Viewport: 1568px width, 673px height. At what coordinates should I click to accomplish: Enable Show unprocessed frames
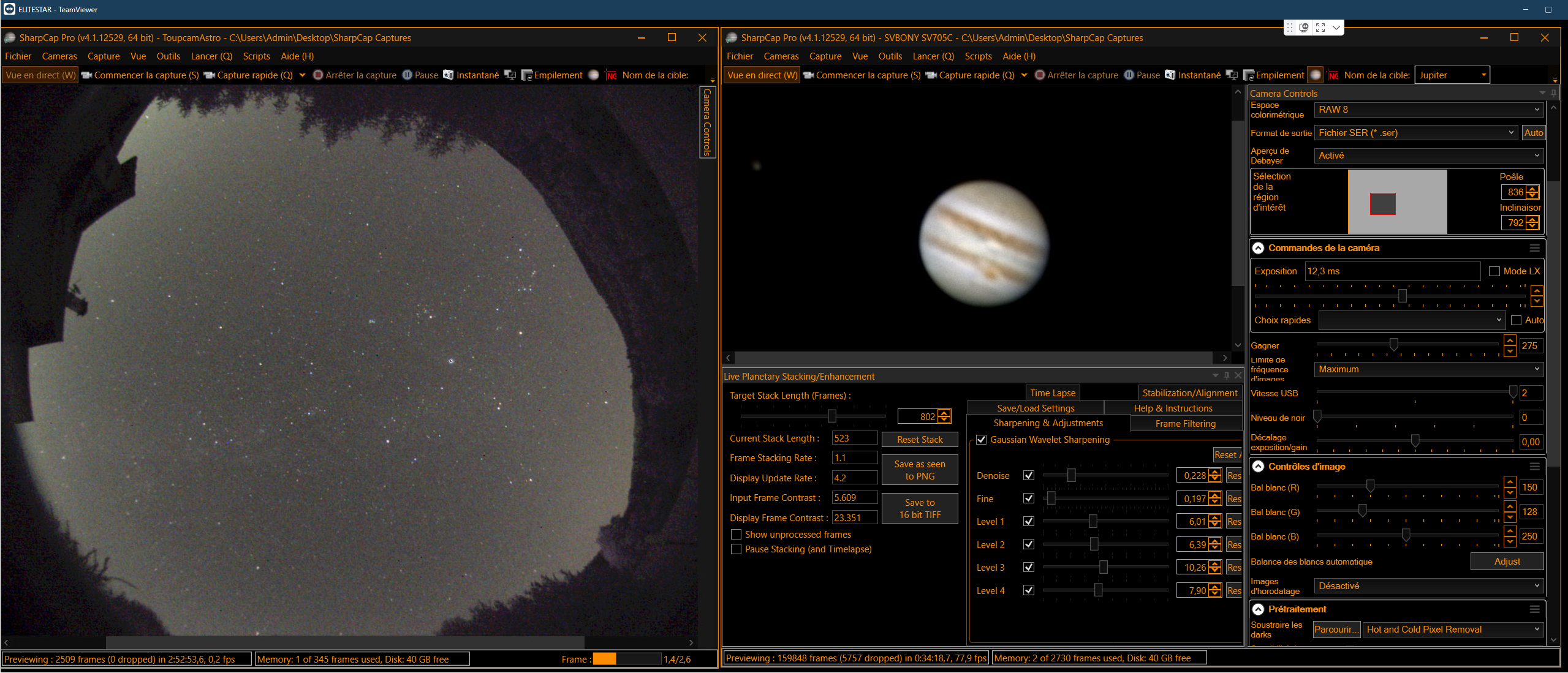coord(737,535)
